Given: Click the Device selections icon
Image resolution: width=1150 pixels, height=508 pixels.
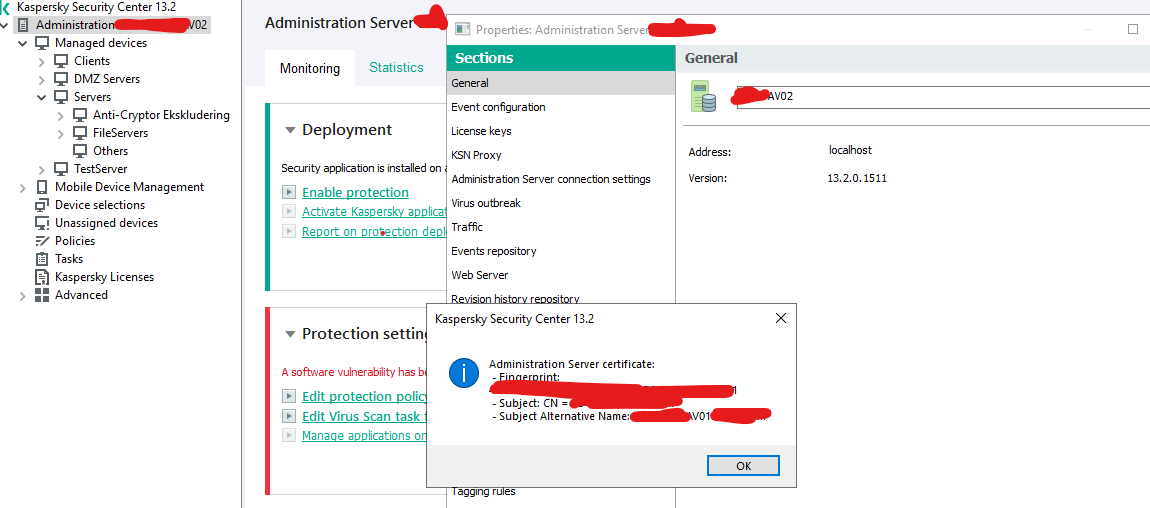Looking at the screenshot, I should tap(42, 205).
